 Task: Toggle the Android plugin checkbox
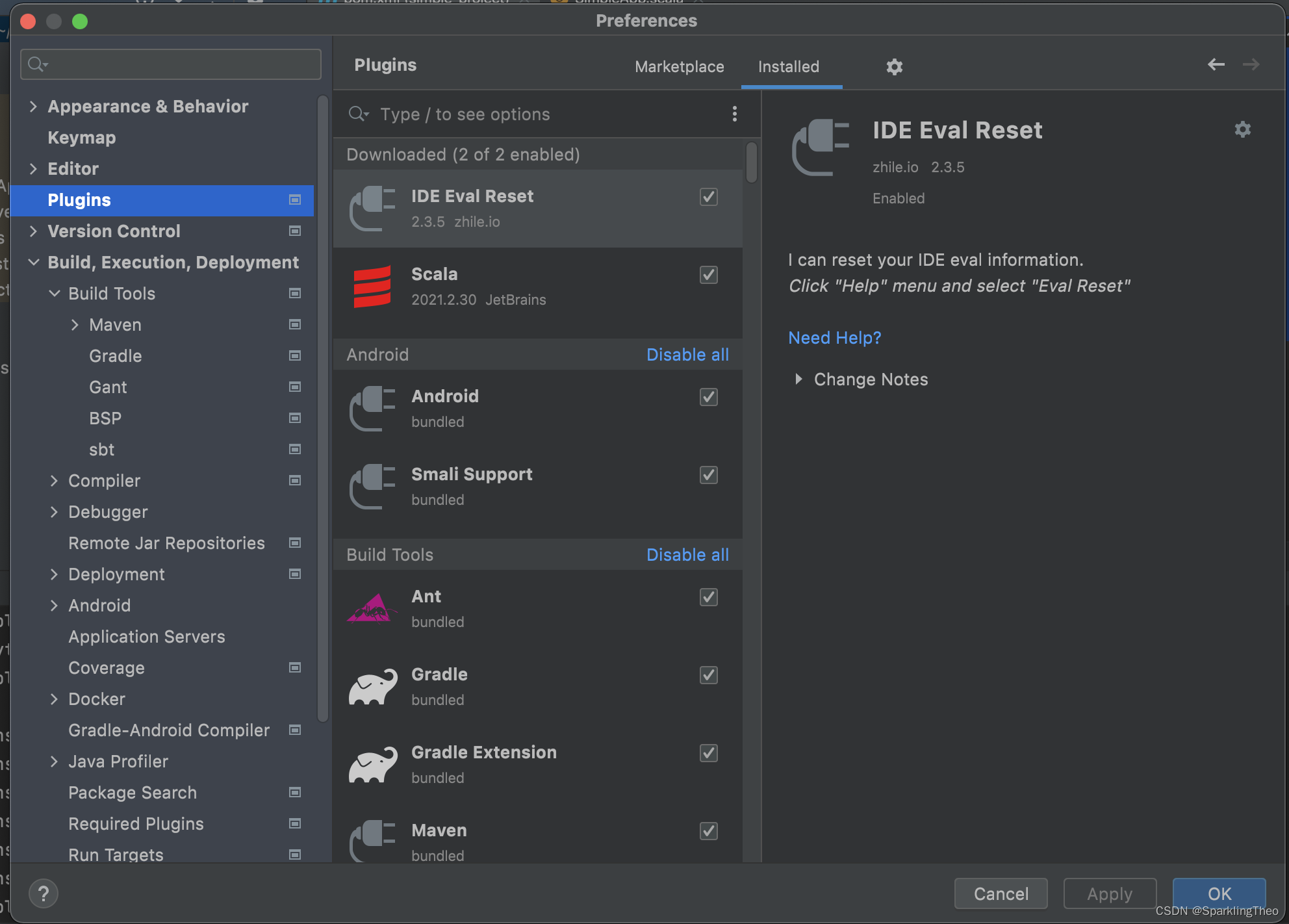pos(708,397)
